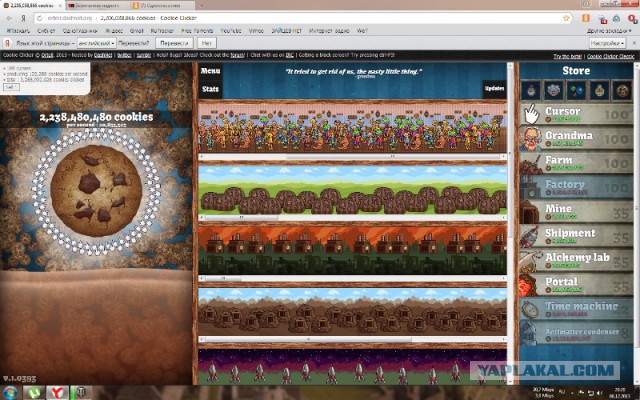Screen dimensions: 640x400
Task: Bookmark this page with the star
Action: pos(566,18)
